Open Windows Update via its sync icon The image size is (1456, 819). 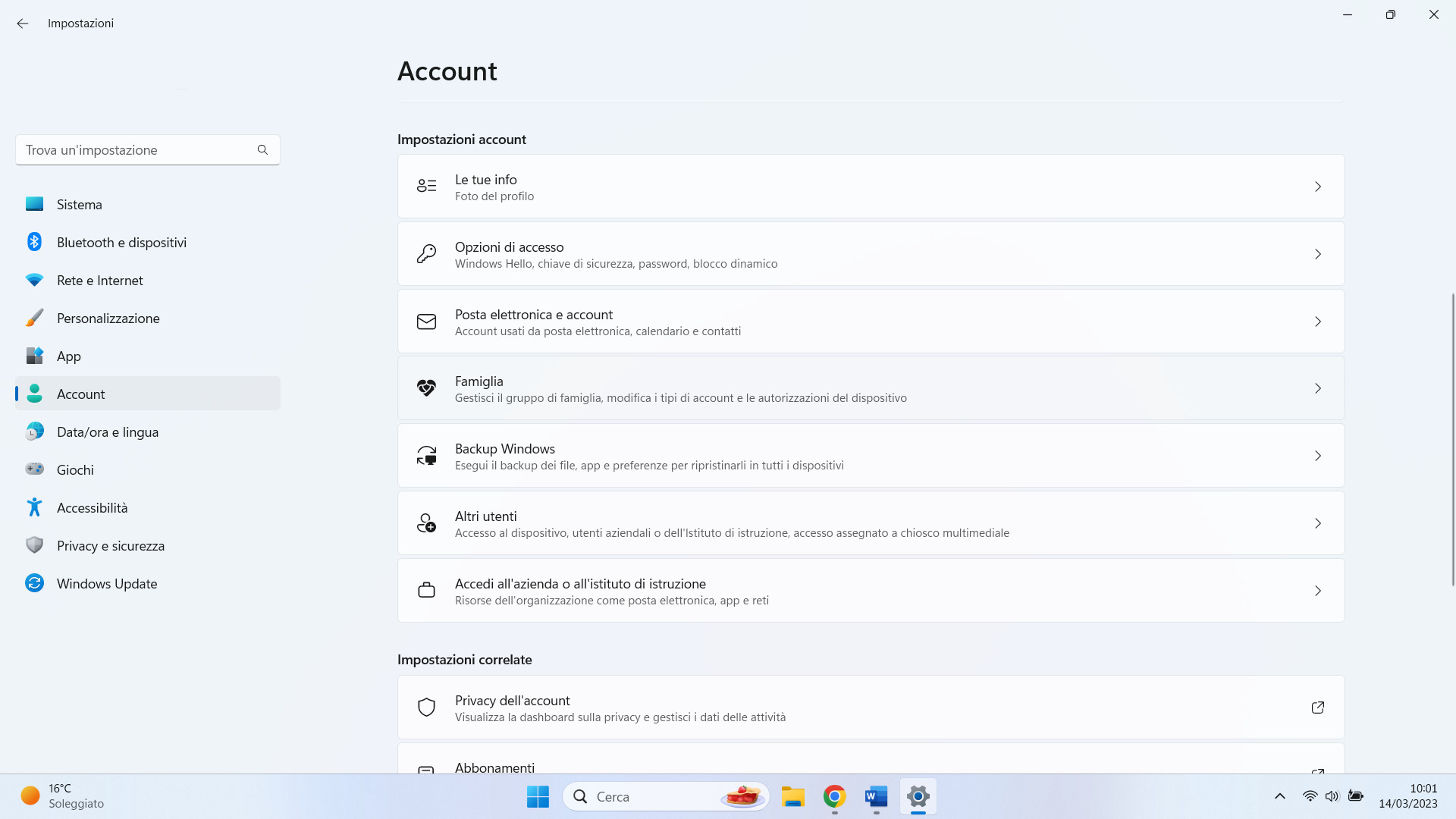(x=34, y=583)
